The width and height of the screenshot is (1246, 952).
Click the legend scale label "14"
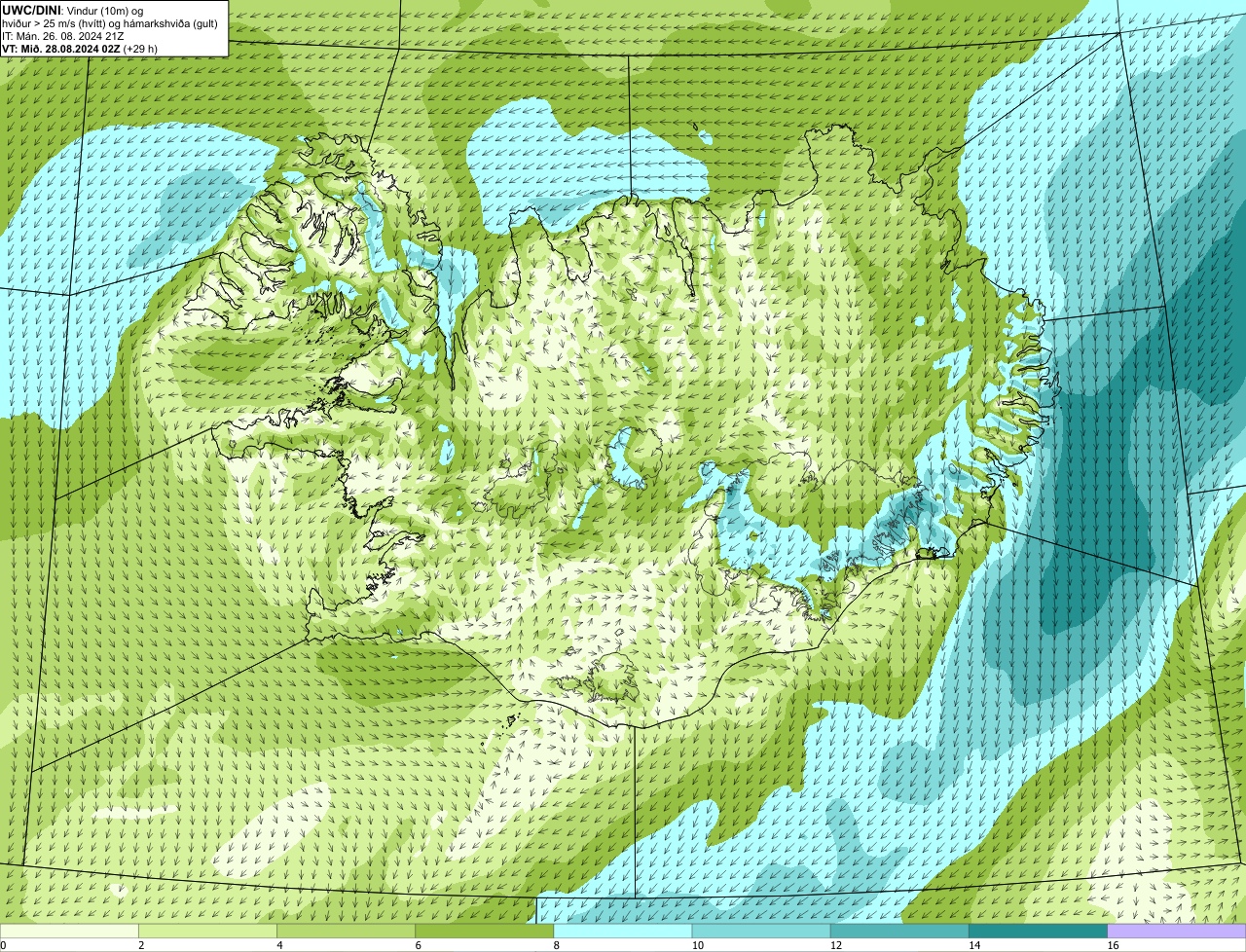point(974,945)
